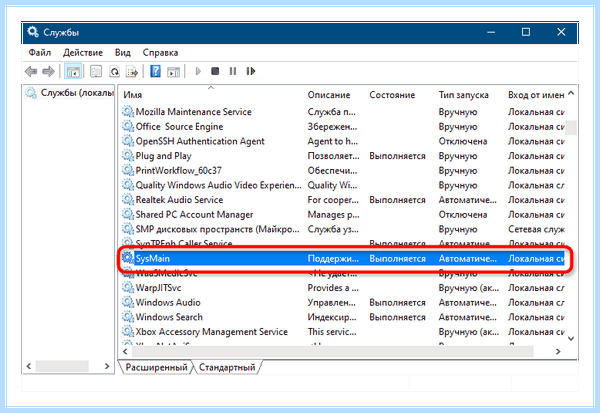Select the SMP дисковых пространств service

coord(343,229)
